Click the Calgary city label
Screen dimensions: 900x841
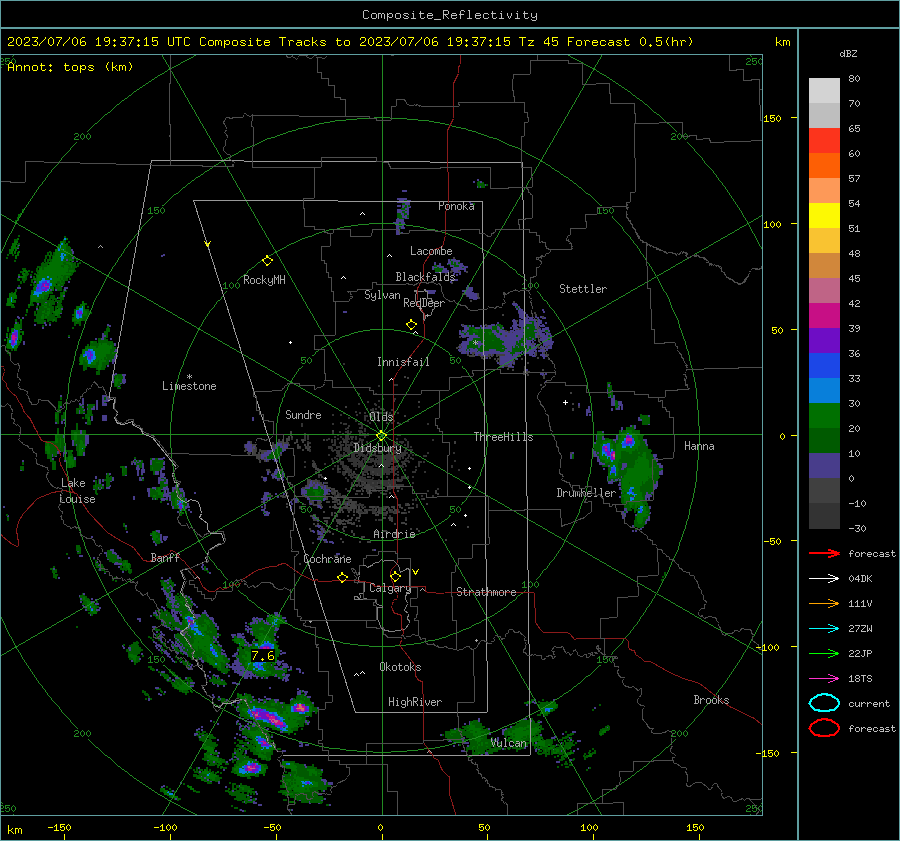[x=390, y=588]
